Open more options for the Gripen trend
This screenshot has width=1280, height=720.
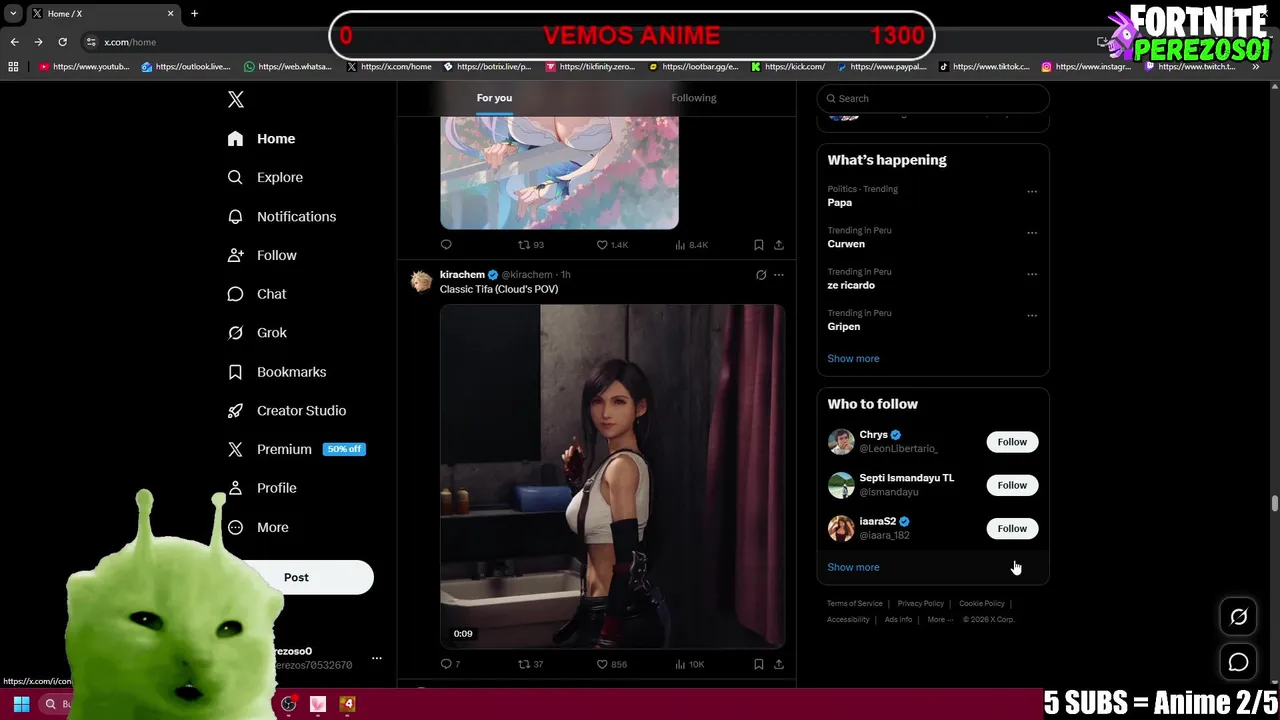point(1032,316)
